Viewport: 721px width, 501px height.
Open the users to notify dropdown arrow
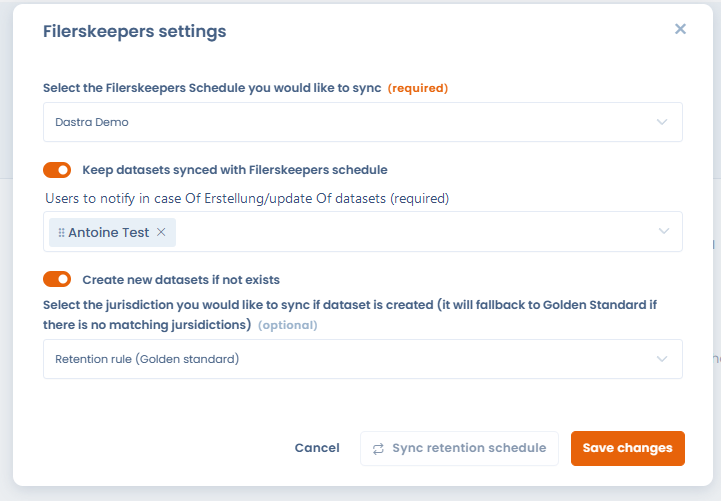(664, 231)
